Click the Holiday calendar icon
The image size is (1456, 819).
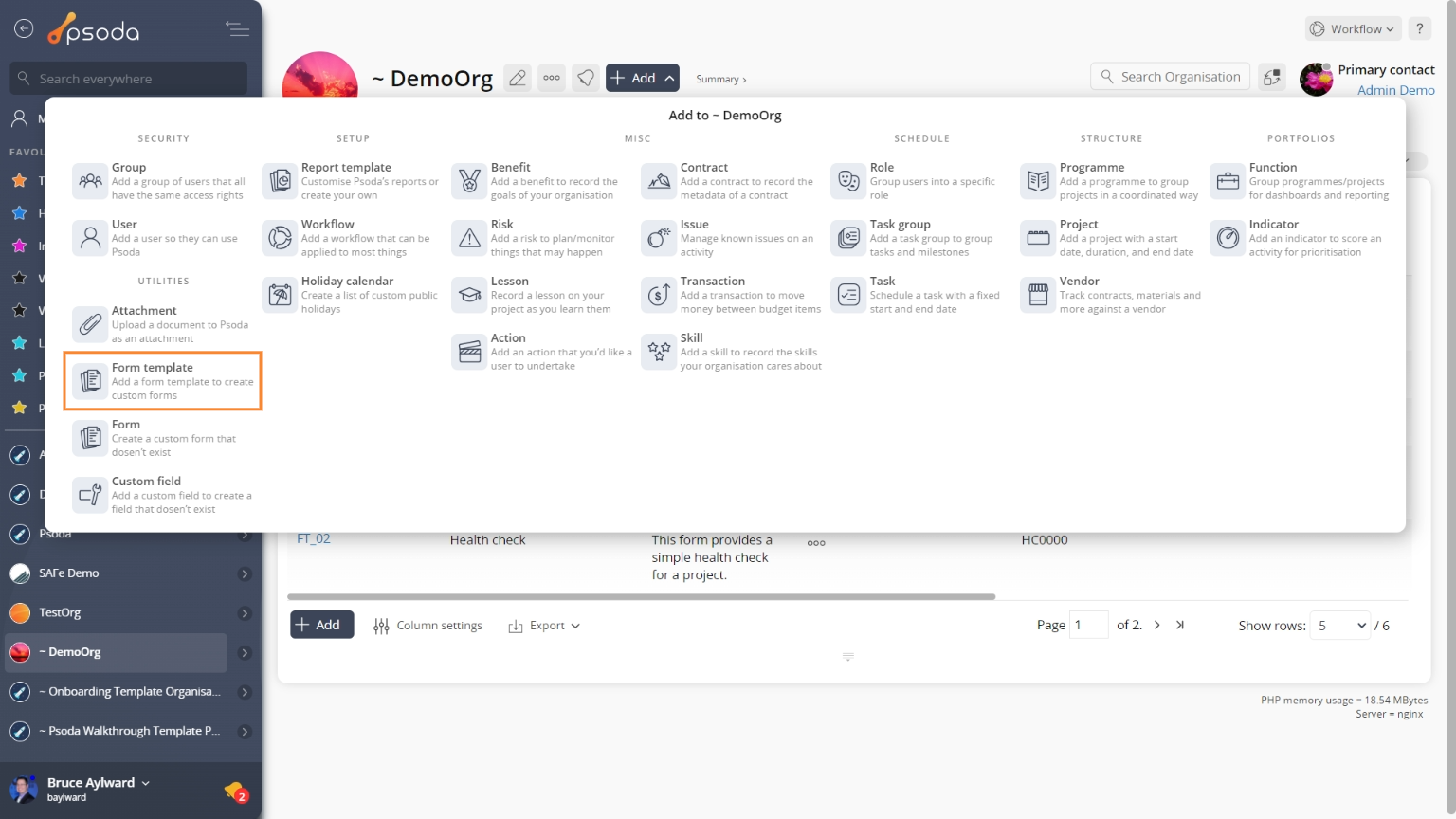[x=280, y=295]
